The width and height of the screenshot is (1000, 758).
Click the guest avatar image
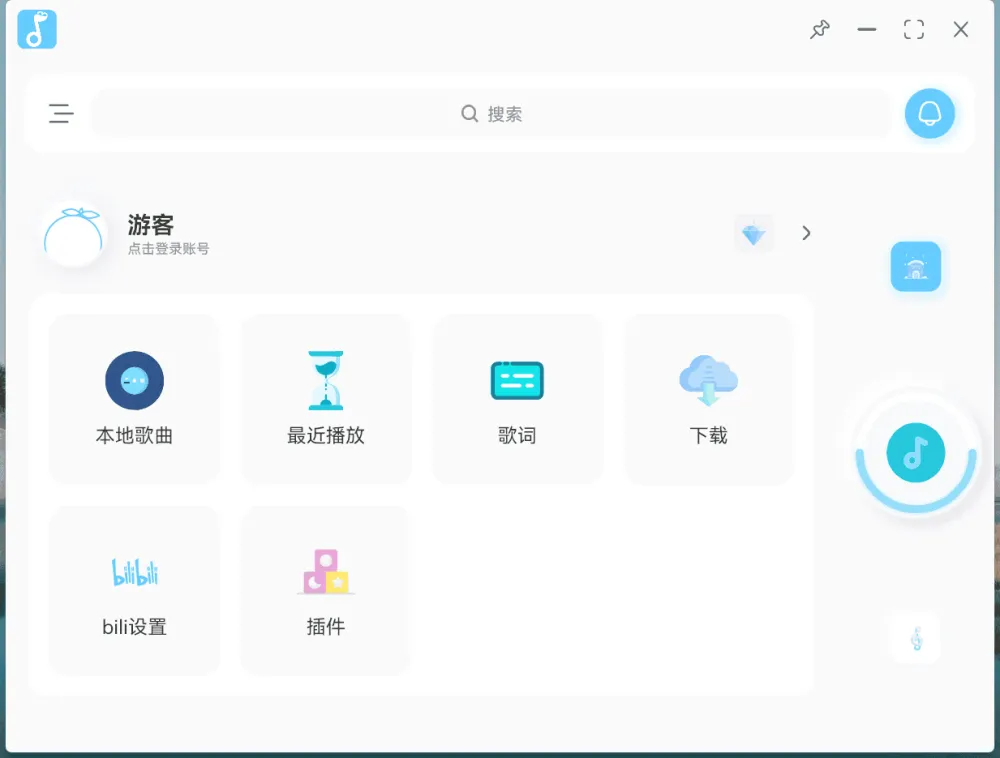(x=72, y=233)
